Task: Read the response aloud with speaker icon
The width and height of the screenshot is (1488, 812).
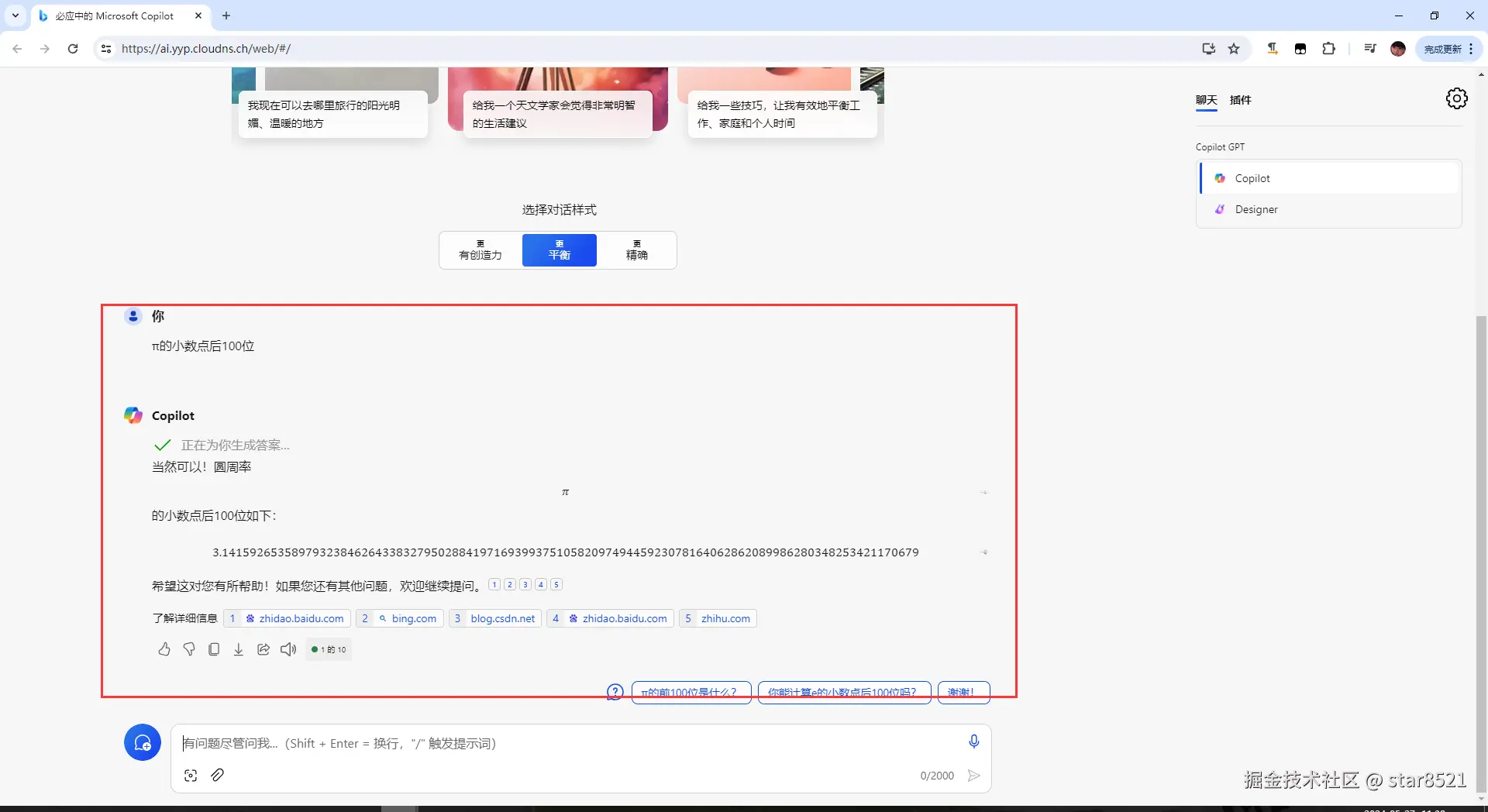Action: [x=288, y=649]
